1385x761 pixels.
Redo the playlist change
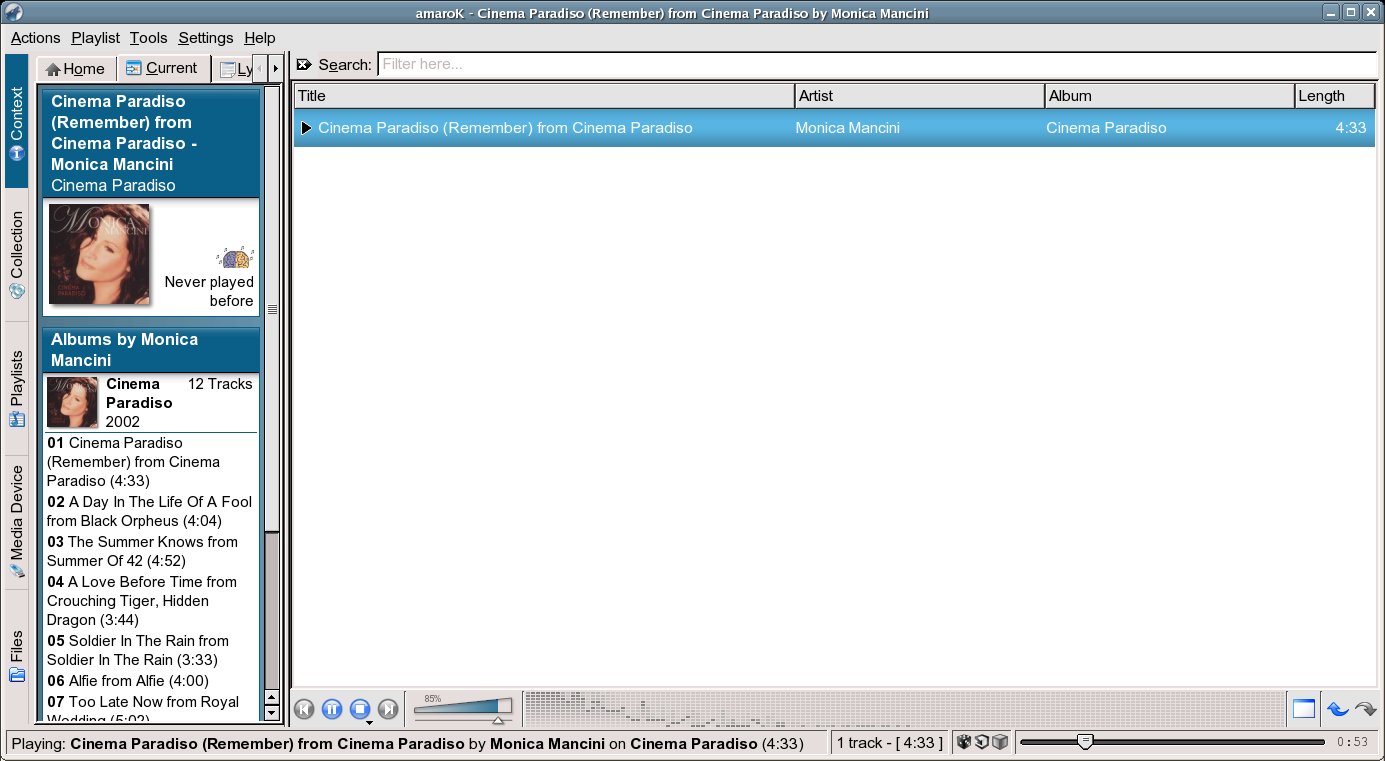pos(1365,709)
